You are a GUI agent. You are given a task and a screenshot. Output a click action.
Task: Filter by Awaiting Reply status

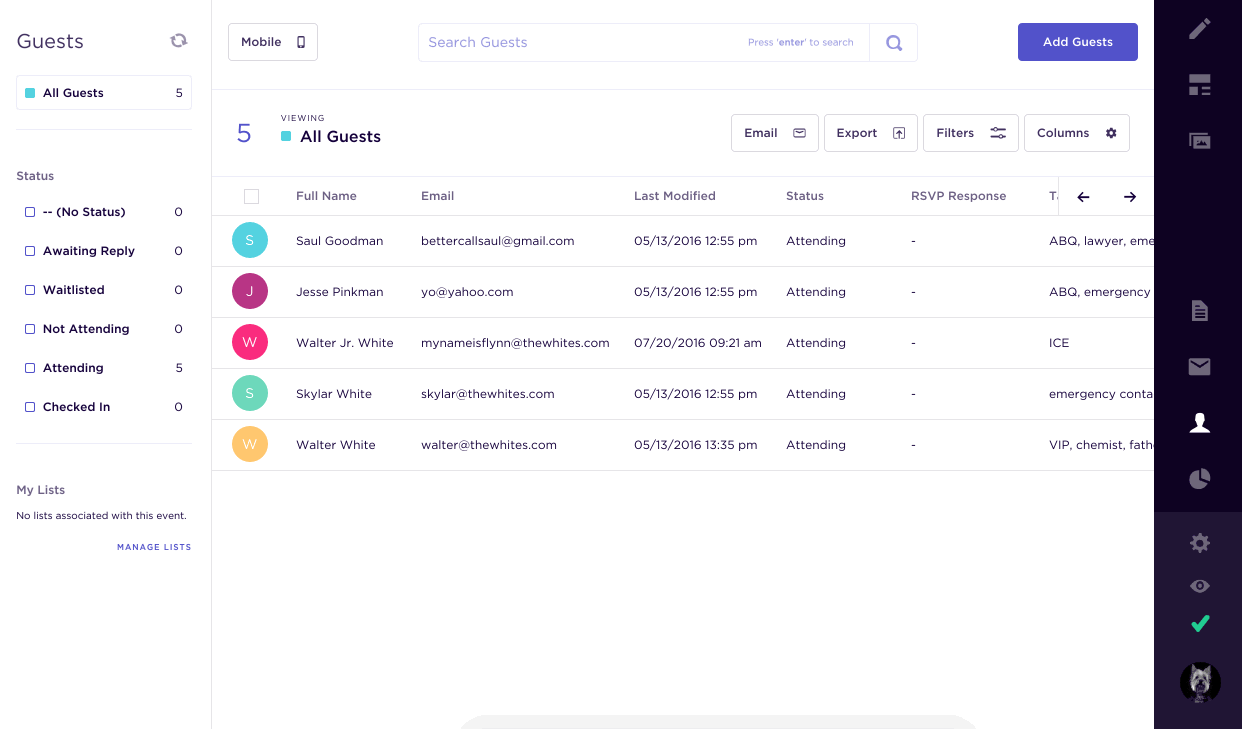(104, 251)
